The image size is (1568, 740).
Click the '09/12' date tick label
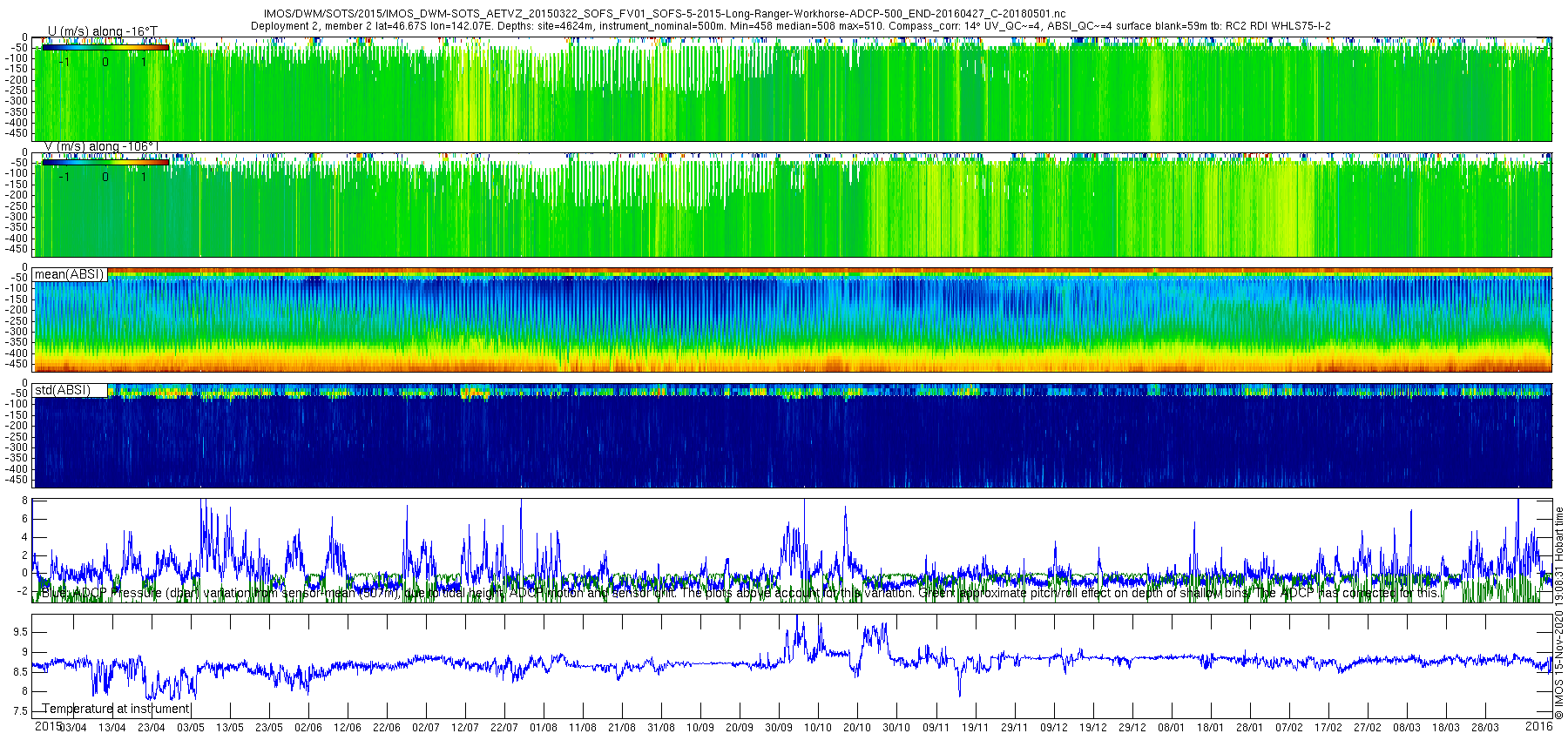tap(1054, 728)
